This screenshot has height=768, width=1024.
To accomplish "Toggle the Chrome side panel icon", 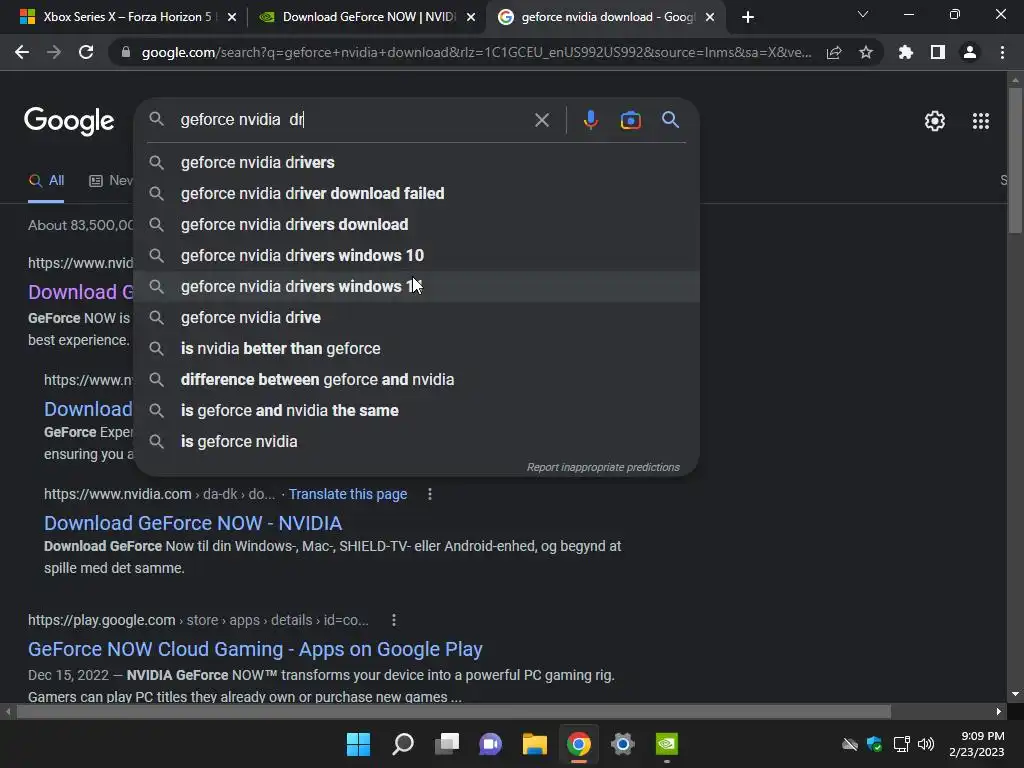I will [x=938, y=52].
